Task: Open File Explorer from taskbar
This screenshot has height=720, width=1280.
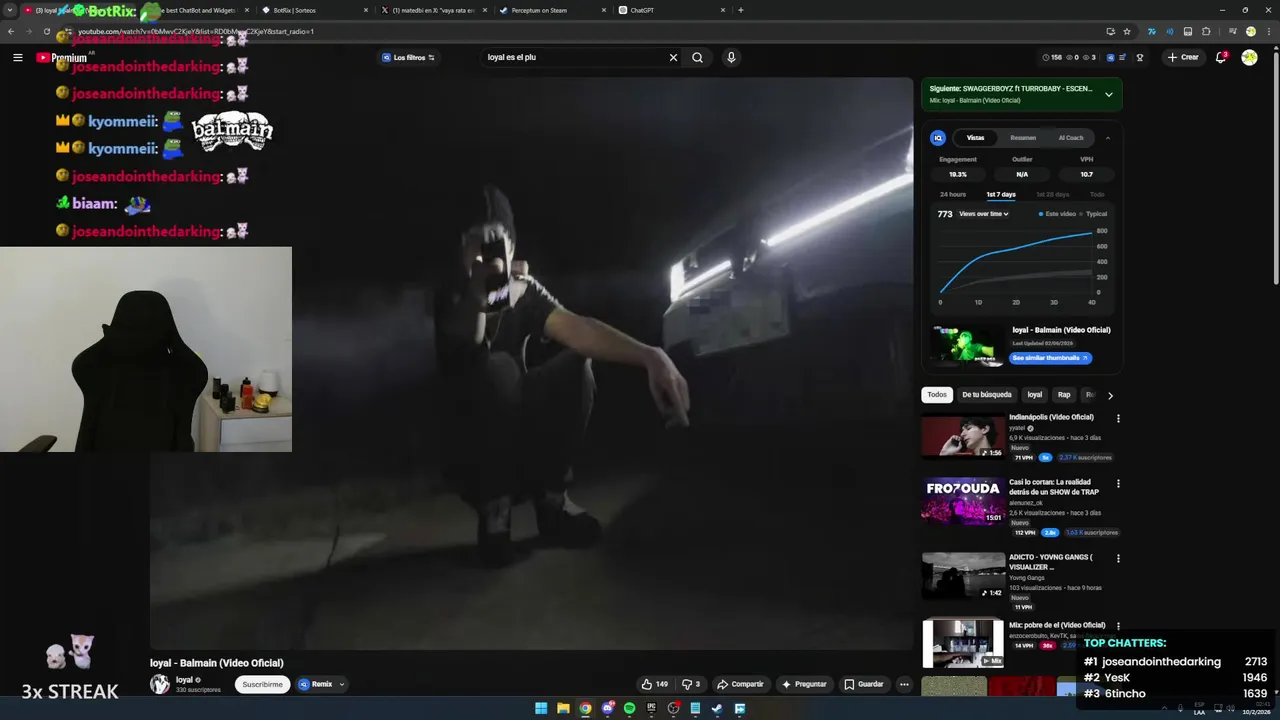Action: click(x=563, y=708)
